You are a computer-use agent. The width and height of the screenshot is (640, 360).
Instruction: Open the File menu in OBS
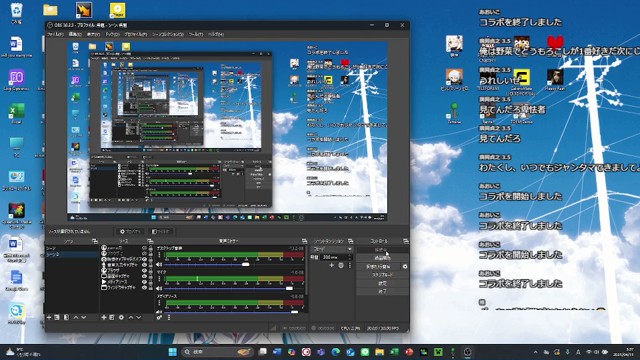click(x=55, y=34)
